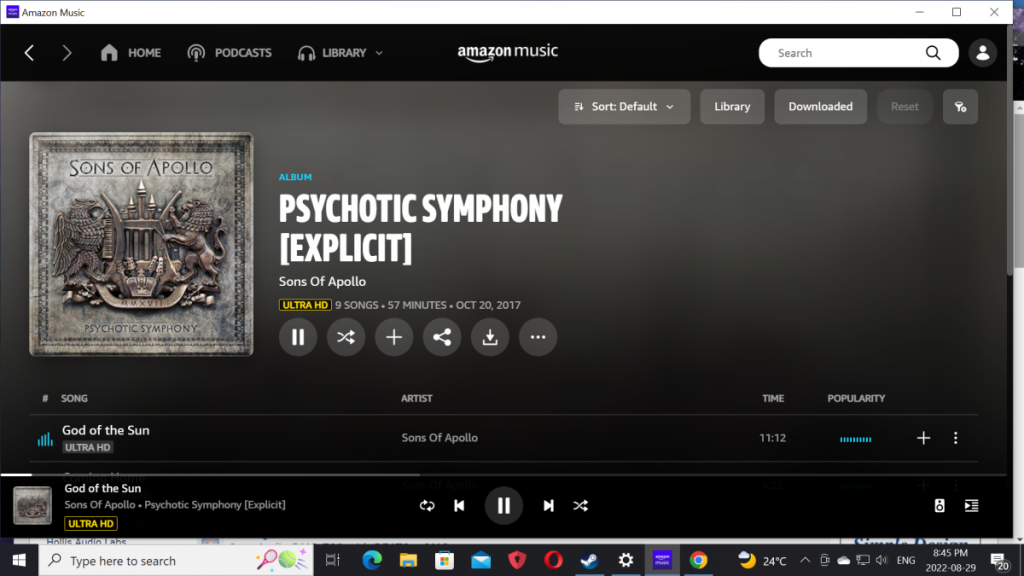Click Sons Of Apollo in the track row
This screenshot has width=1024, height=576.
pos(440,438)
